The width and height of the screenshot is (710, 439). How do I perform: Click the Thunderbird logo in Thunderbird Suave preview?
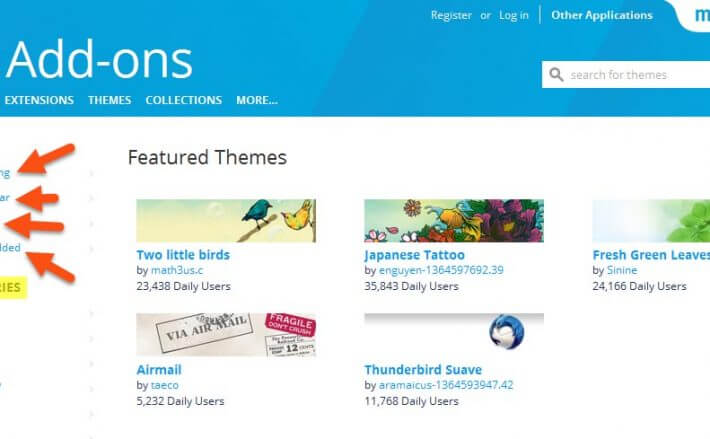click(x=507, y=332)
